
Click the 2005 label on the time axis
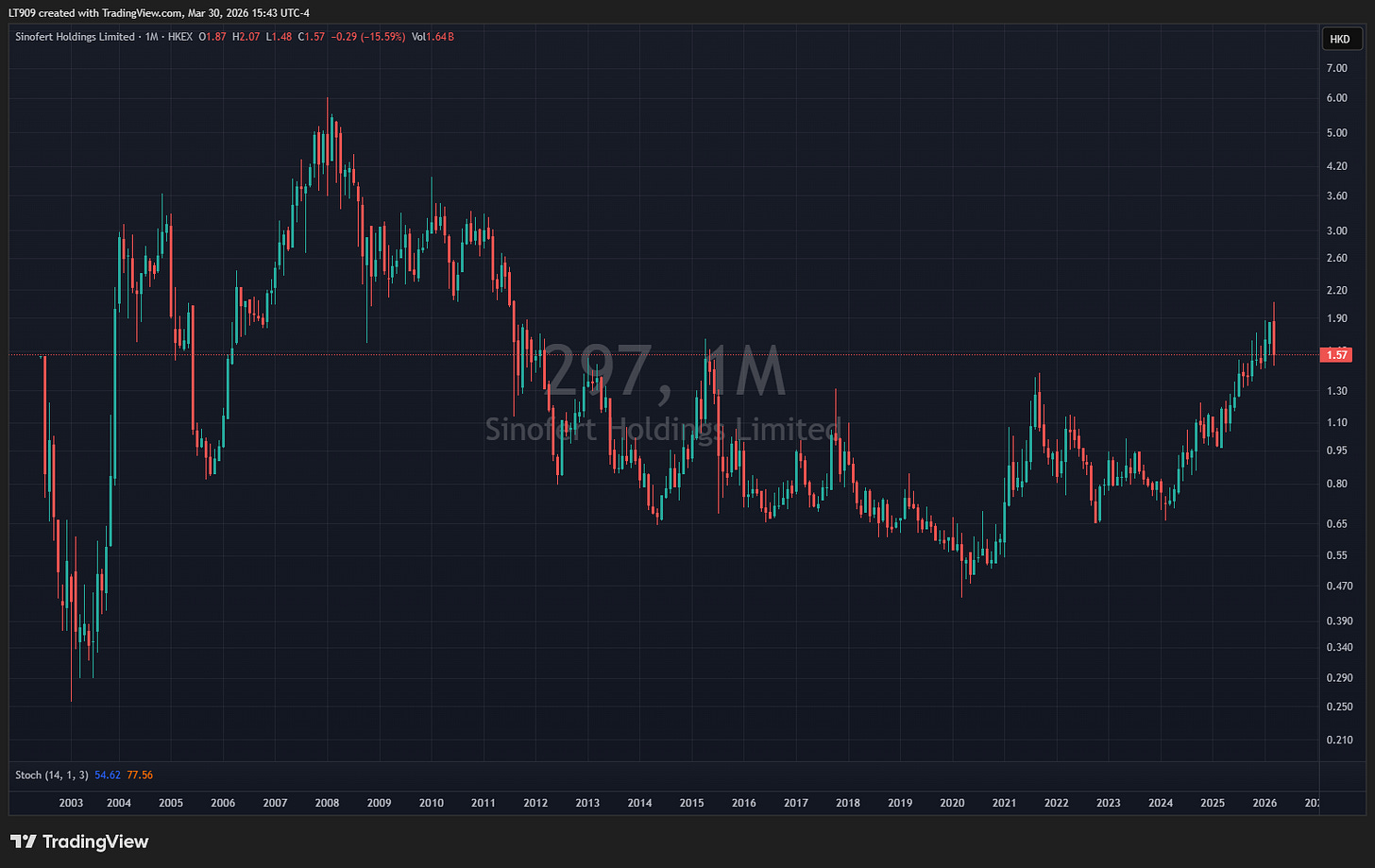[171, 804]
